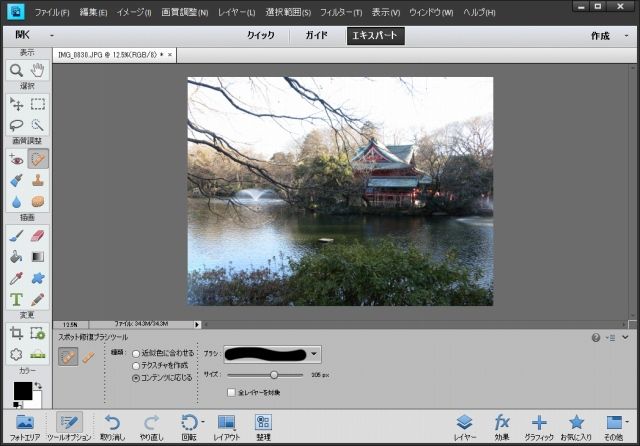The height and width of the screenshot is (446, 640).
Task: Swap foreground and background colors
Action: (38, 385)
